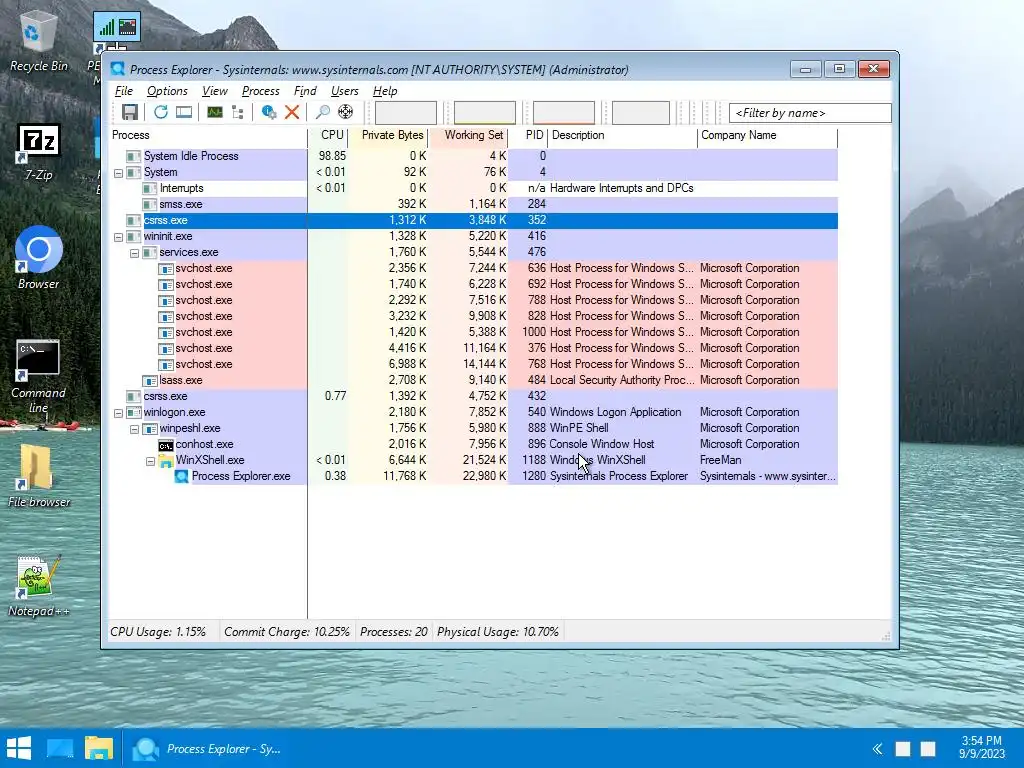Screen dimensions: 1024x768
Task: Sort by the PID column header
Action: click(x=528, y=136)
